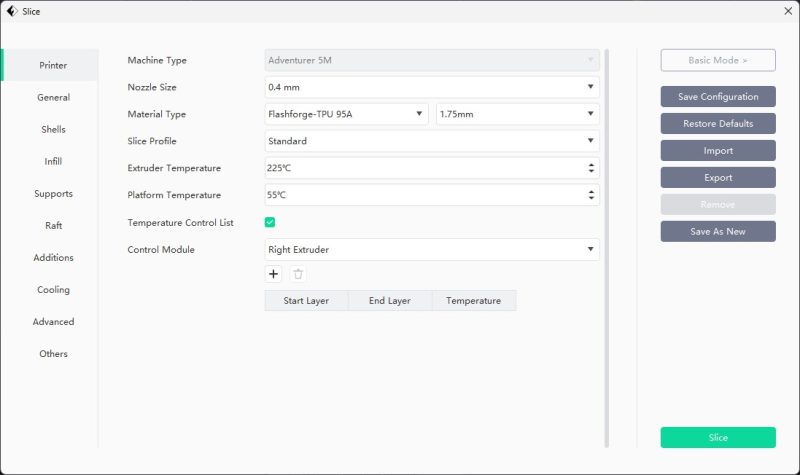The image size is (800, 475).
Task: Click the Import button
Action: (718, 151)
